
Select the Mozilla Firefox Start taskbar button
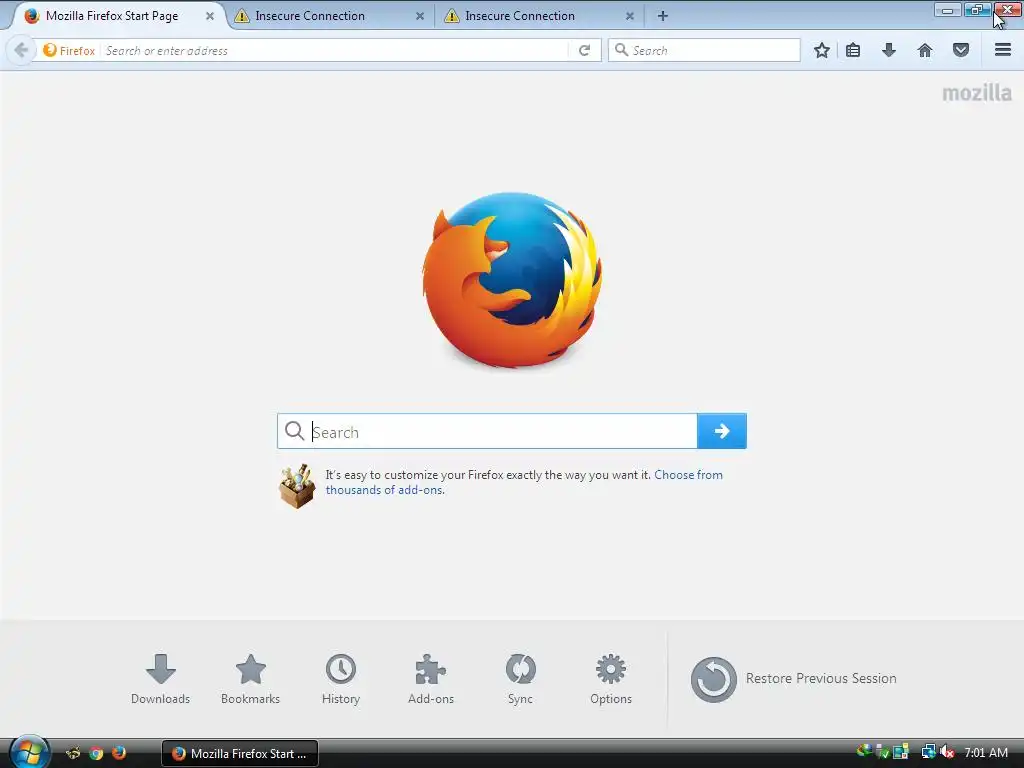coord(240,753)
